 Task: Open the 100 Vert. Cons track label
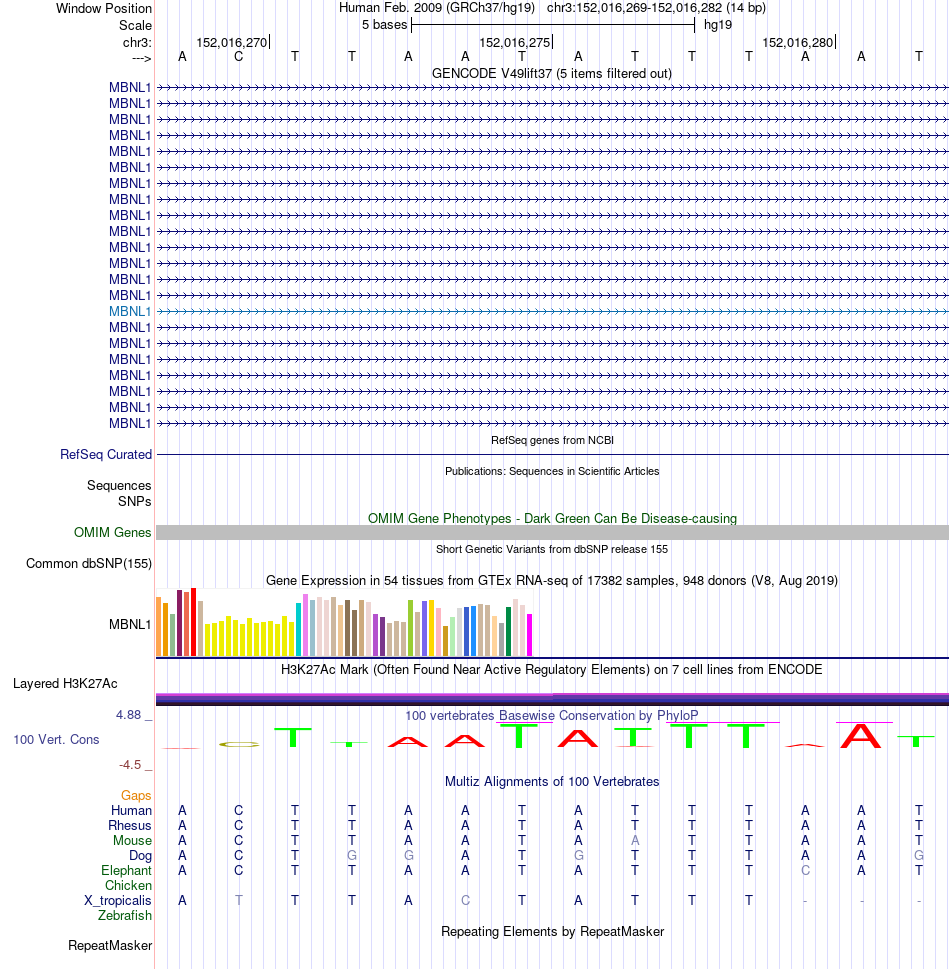click(56, 739)
